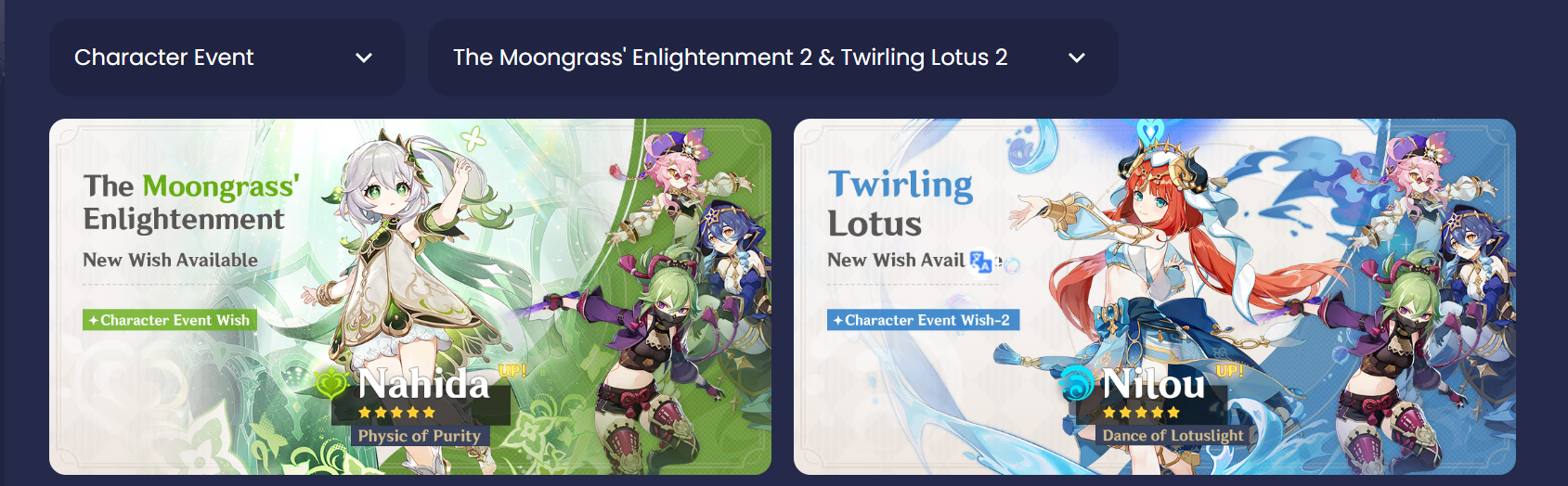
Task: Select the blue Character Event Wish-2 tag
Action: [924, 320]
